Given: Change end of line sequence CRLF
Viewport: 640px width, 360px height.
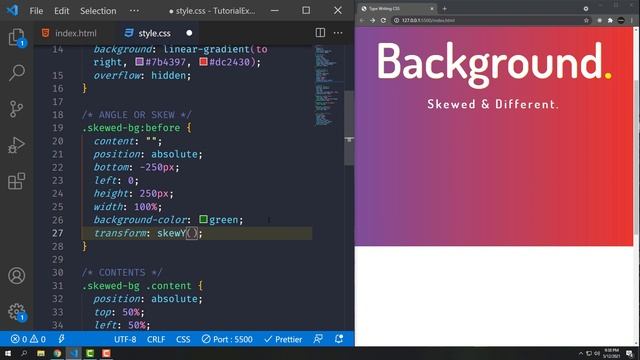Looking at the screenshot, I should tap(156, 339).
